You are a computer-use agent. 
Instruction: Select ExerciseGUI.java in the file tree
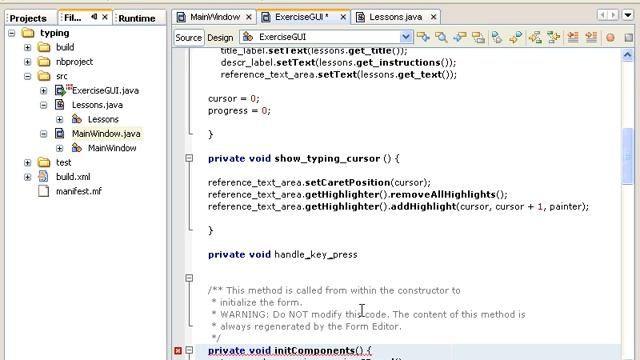coord(105,91)
